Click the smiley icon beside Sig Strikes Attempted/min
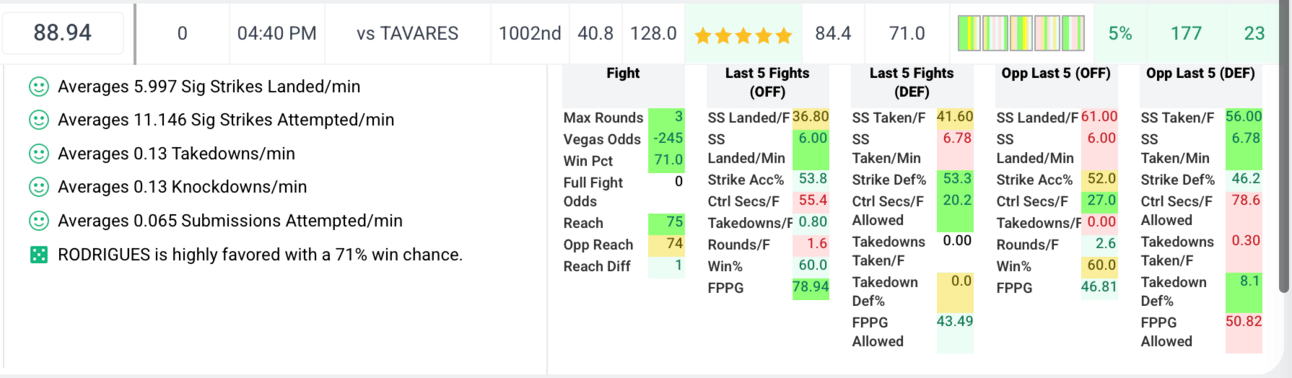1292x378 pixels. pos(38,120)
